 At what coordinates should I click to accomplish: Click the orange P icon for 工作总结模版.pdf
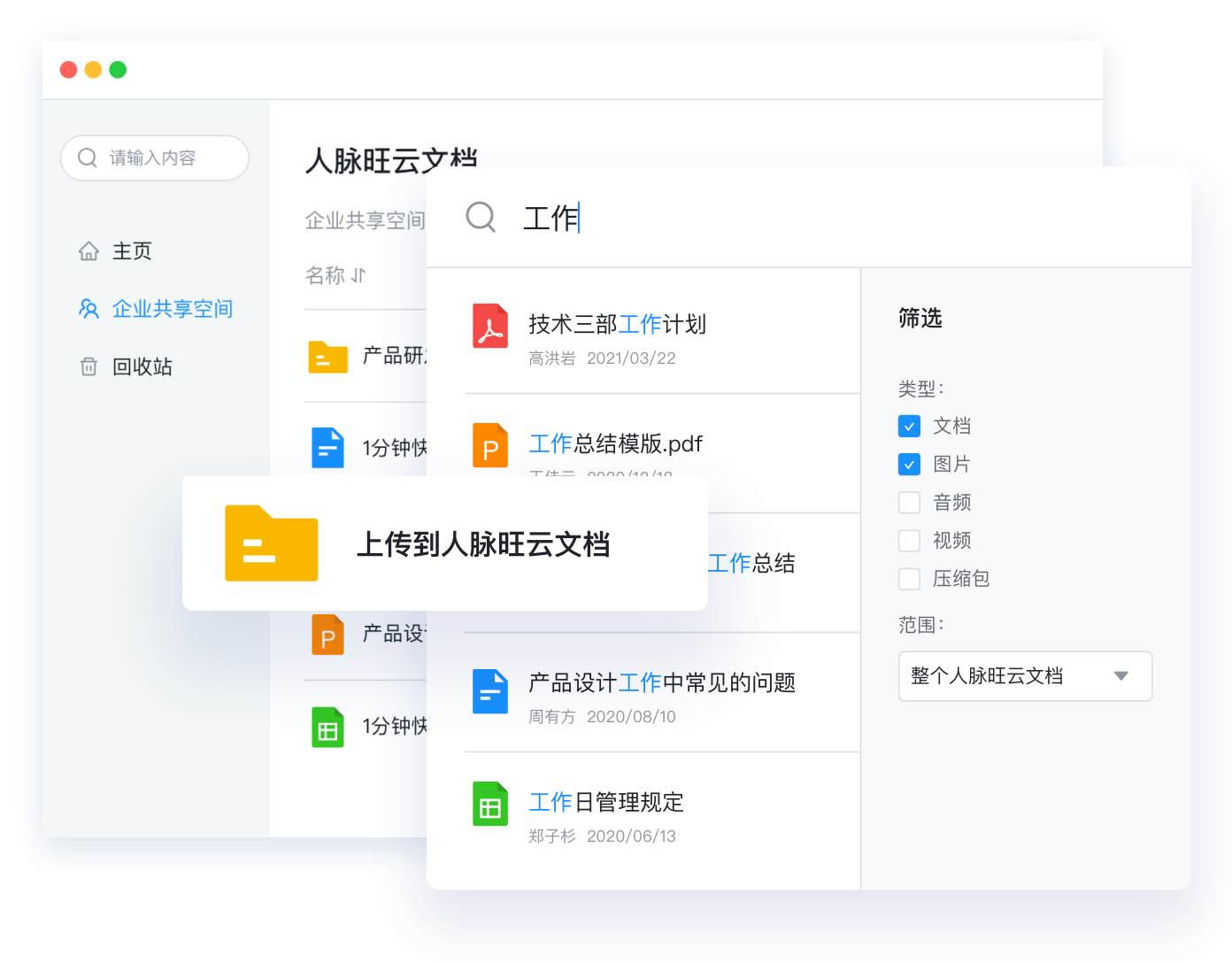tap(490, 445)
